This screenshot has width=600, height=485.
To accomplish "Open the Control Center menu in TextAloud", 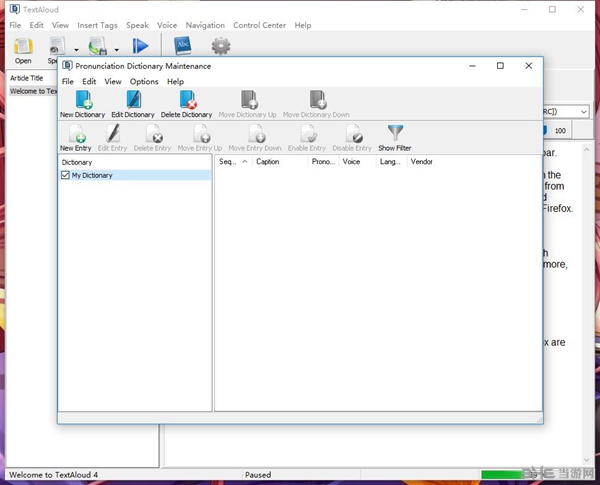I will click(259, 25).
